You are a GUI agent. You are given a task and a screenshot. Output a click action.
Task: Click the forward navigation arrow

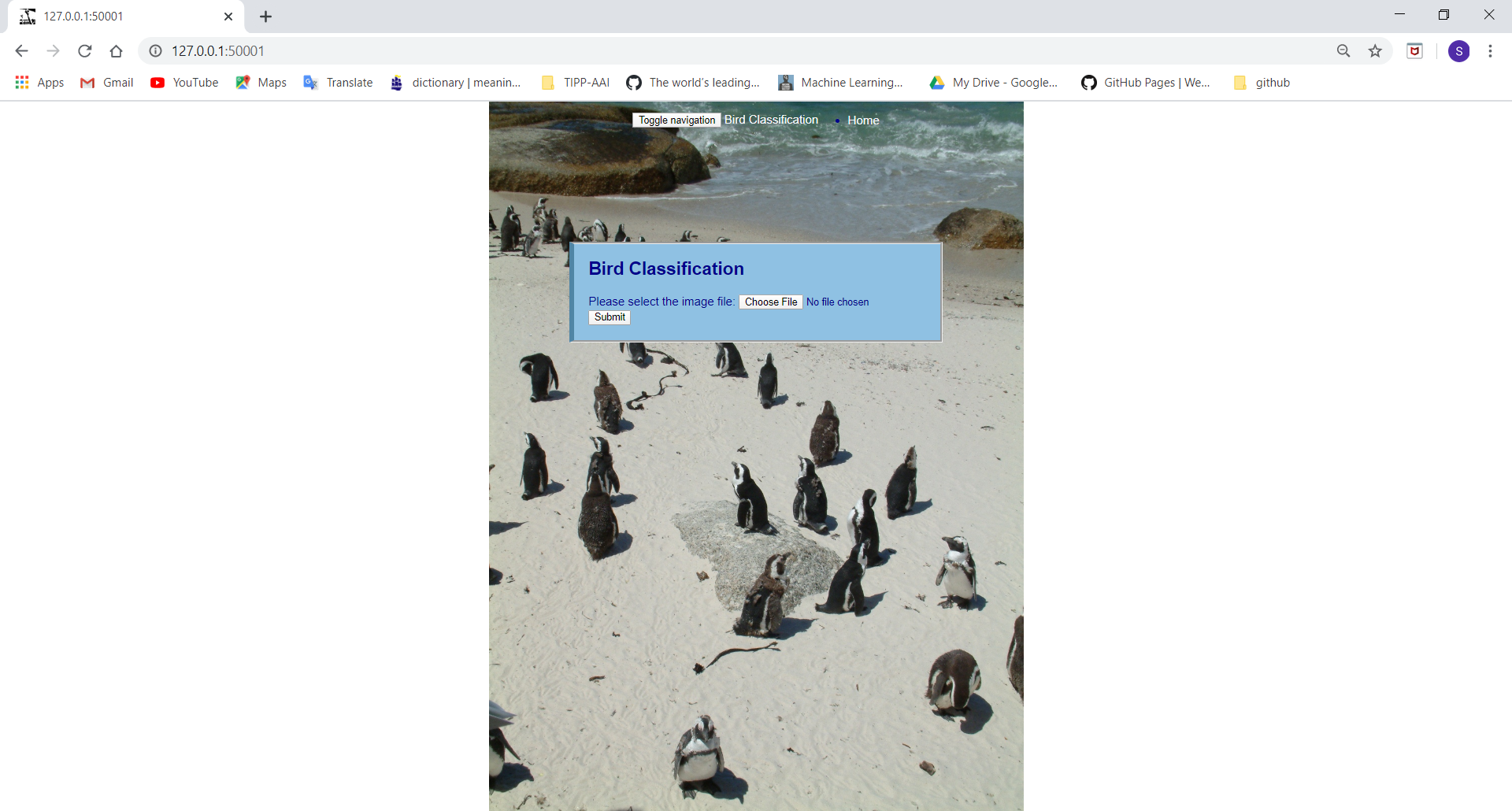tap(53, 51)
